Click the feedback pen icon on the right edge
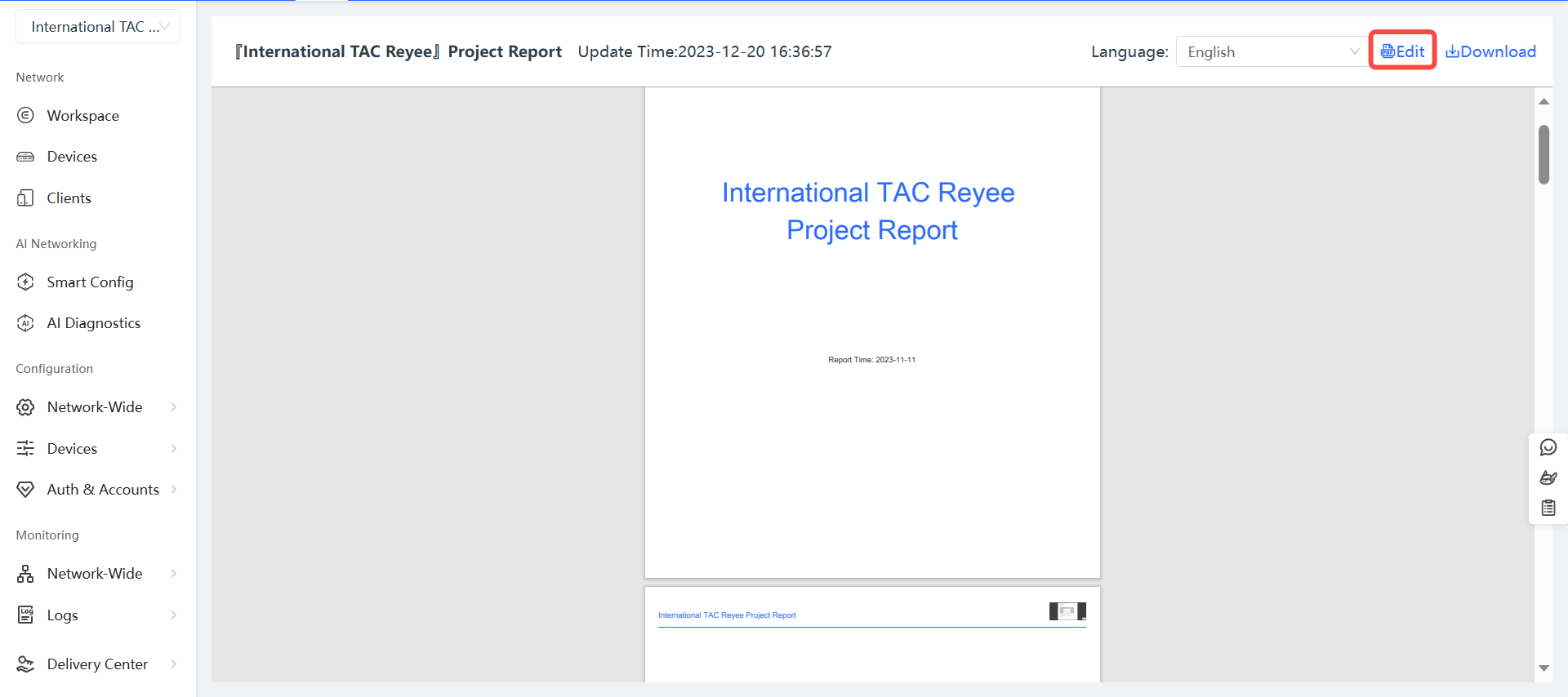This screenshot has height=697, width=1568. tap(1548, 477)
